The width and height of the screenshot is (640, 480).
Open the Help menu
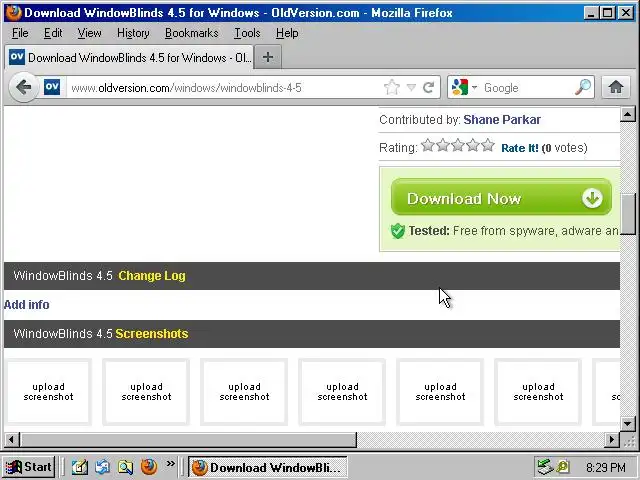[287, 33]
